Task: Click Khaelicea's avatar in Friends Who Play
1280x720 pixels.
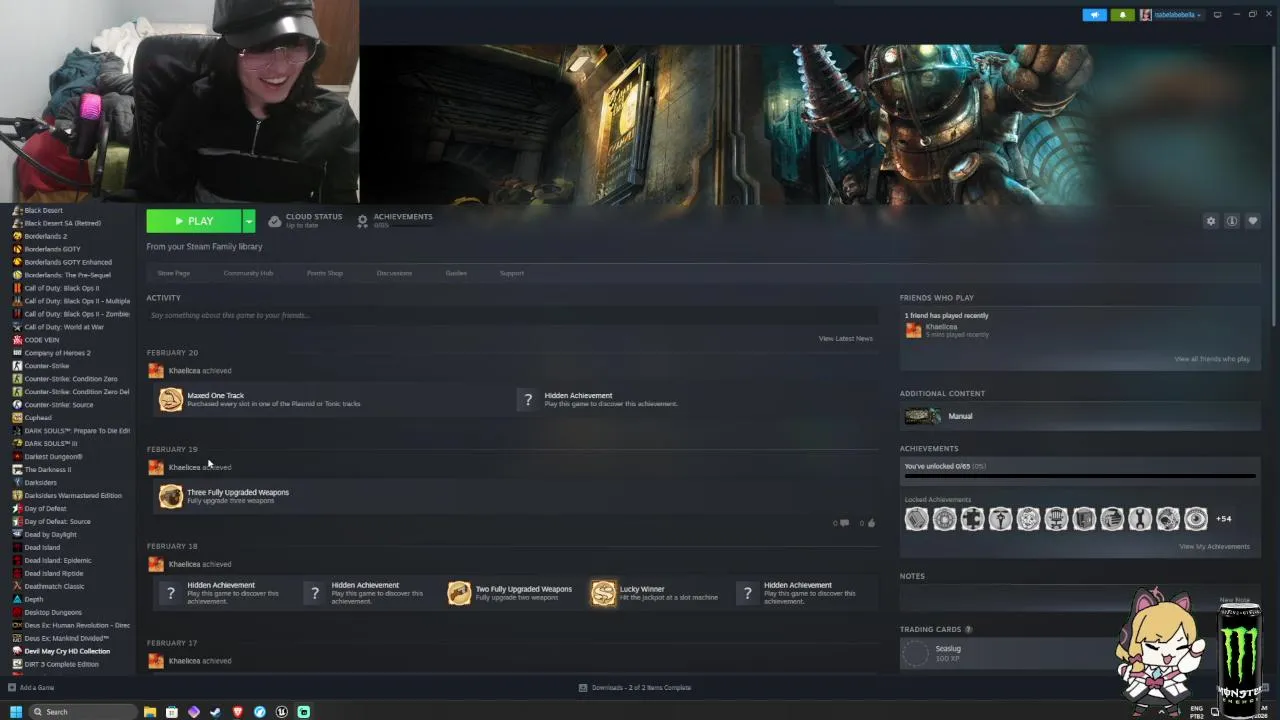Action: click(913, 330)
